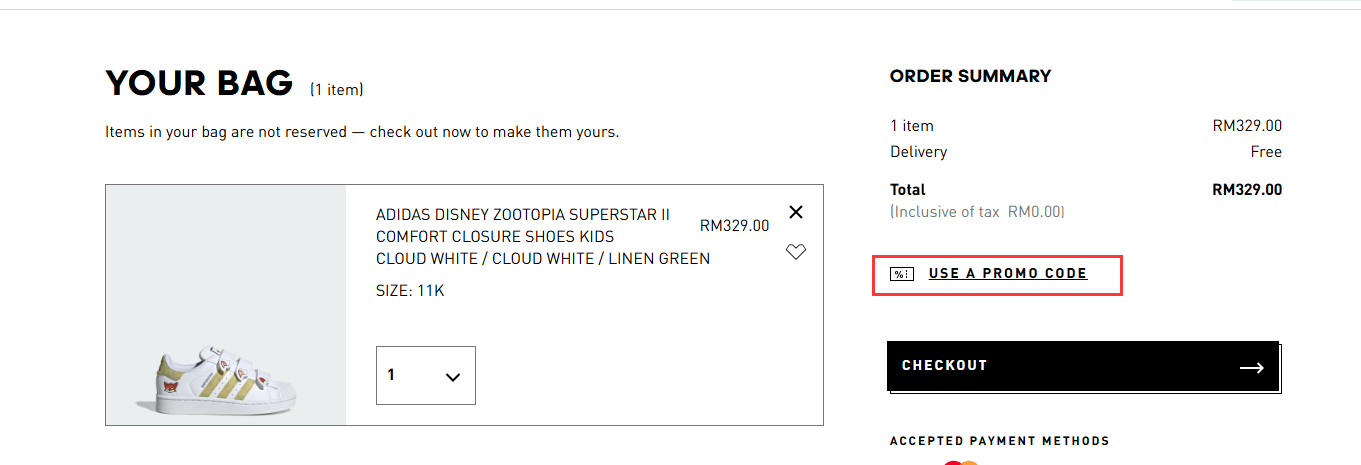Click the product price RM329.00 beside the title

734,226
